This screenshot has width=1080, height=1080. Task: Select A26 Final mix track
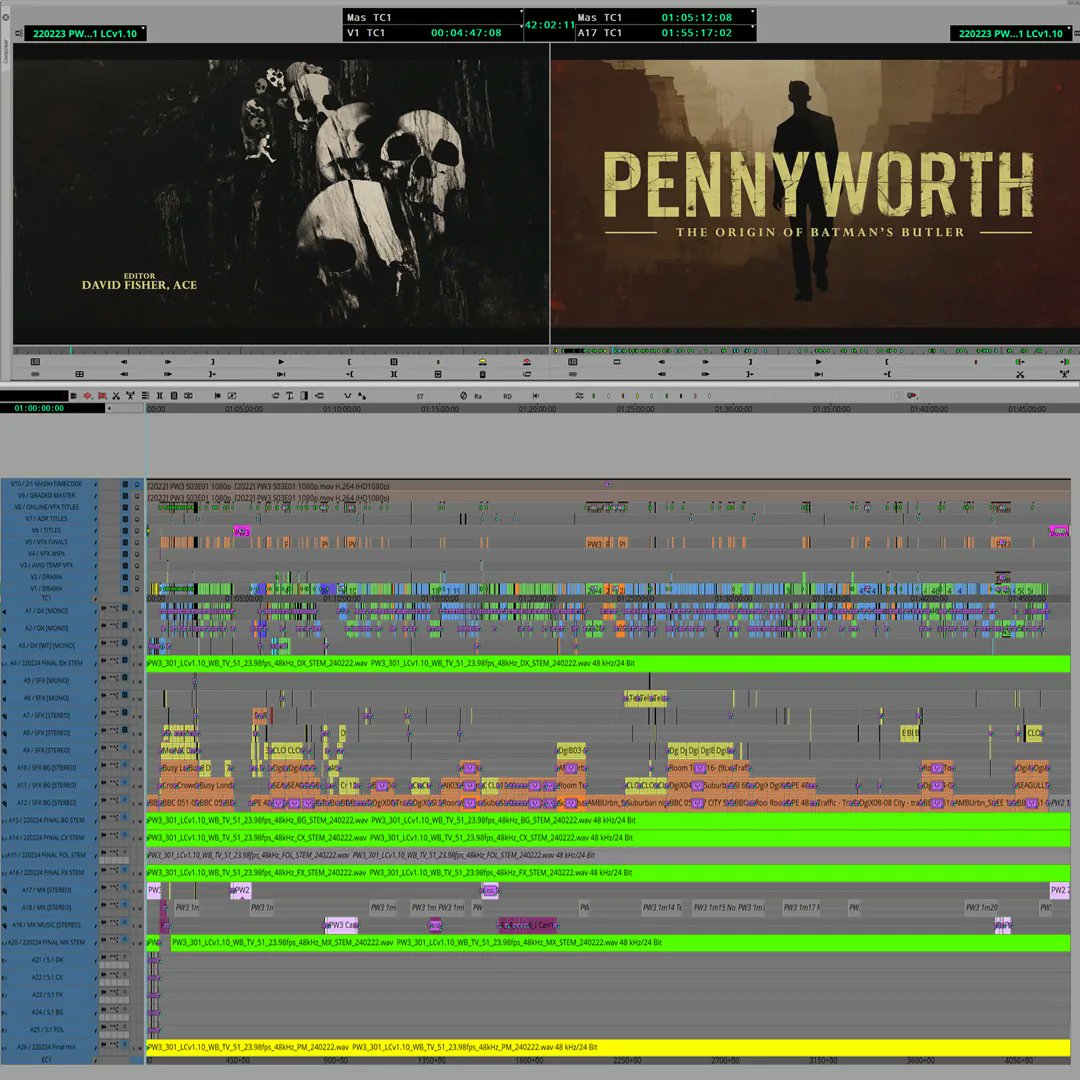(48, 1047)
